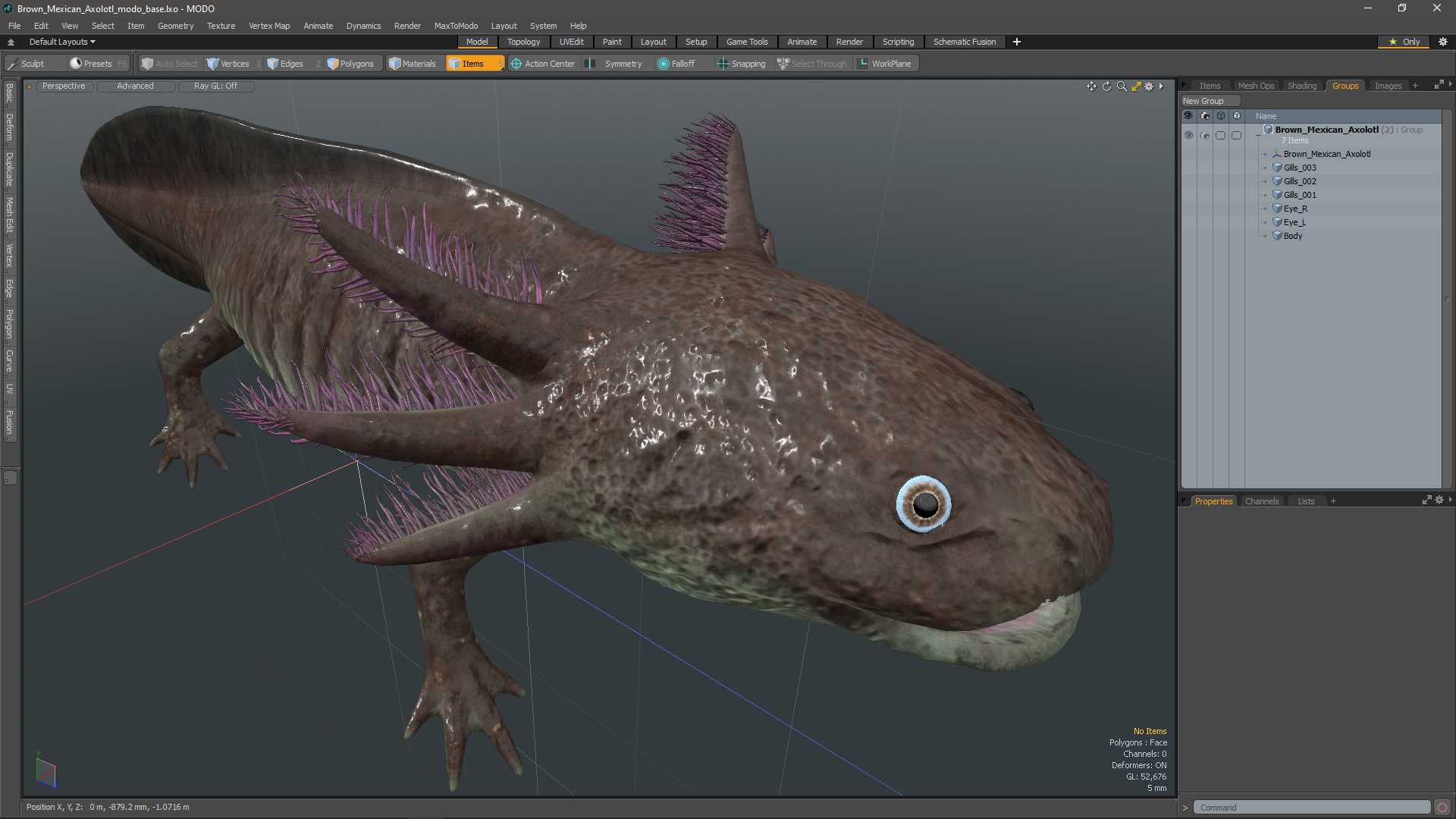This screenshot has width=1456, height=819.
Task: Click the eye column header icon
Action: pyautogui.click(x=1188, y=116)
